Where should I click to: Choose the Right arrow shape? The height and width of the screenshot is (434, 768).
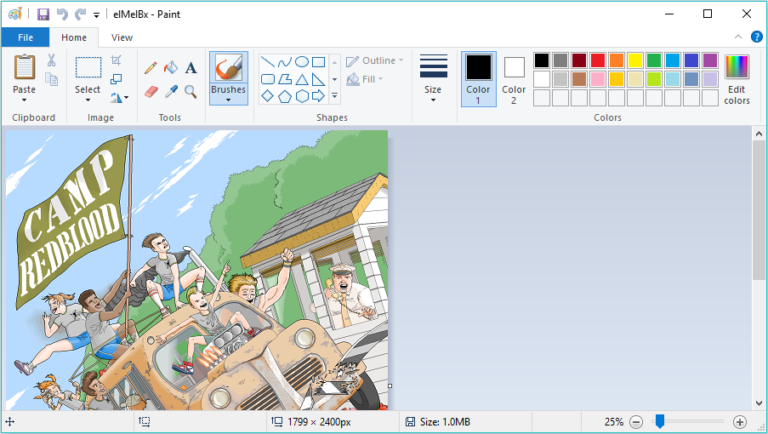318,96
